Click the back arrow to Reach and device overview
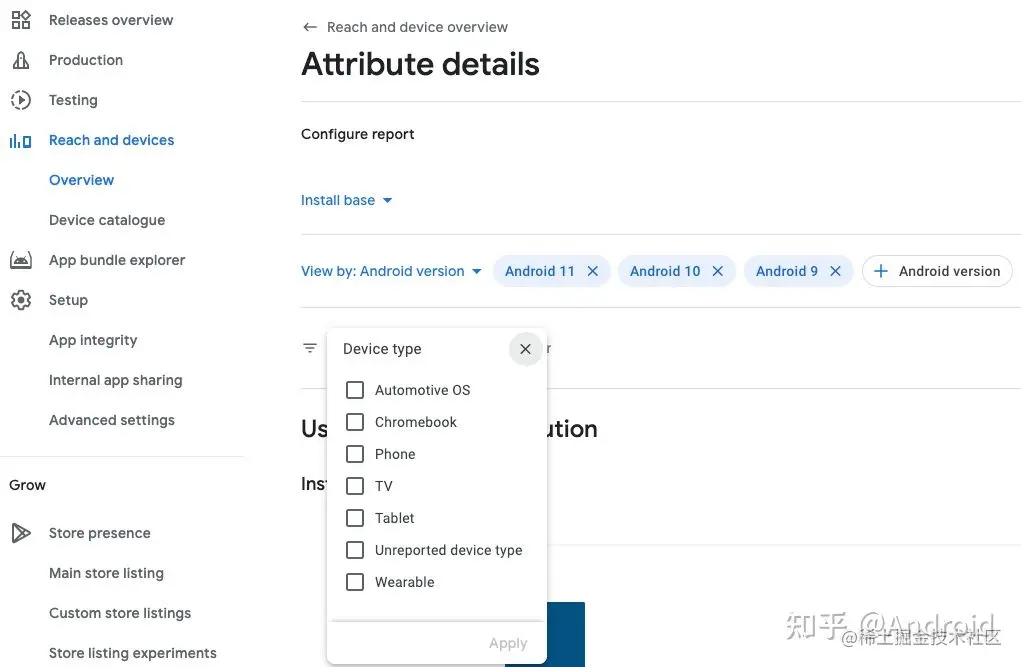The height and width of the screenshot is (667, 1021). point(310,27)
